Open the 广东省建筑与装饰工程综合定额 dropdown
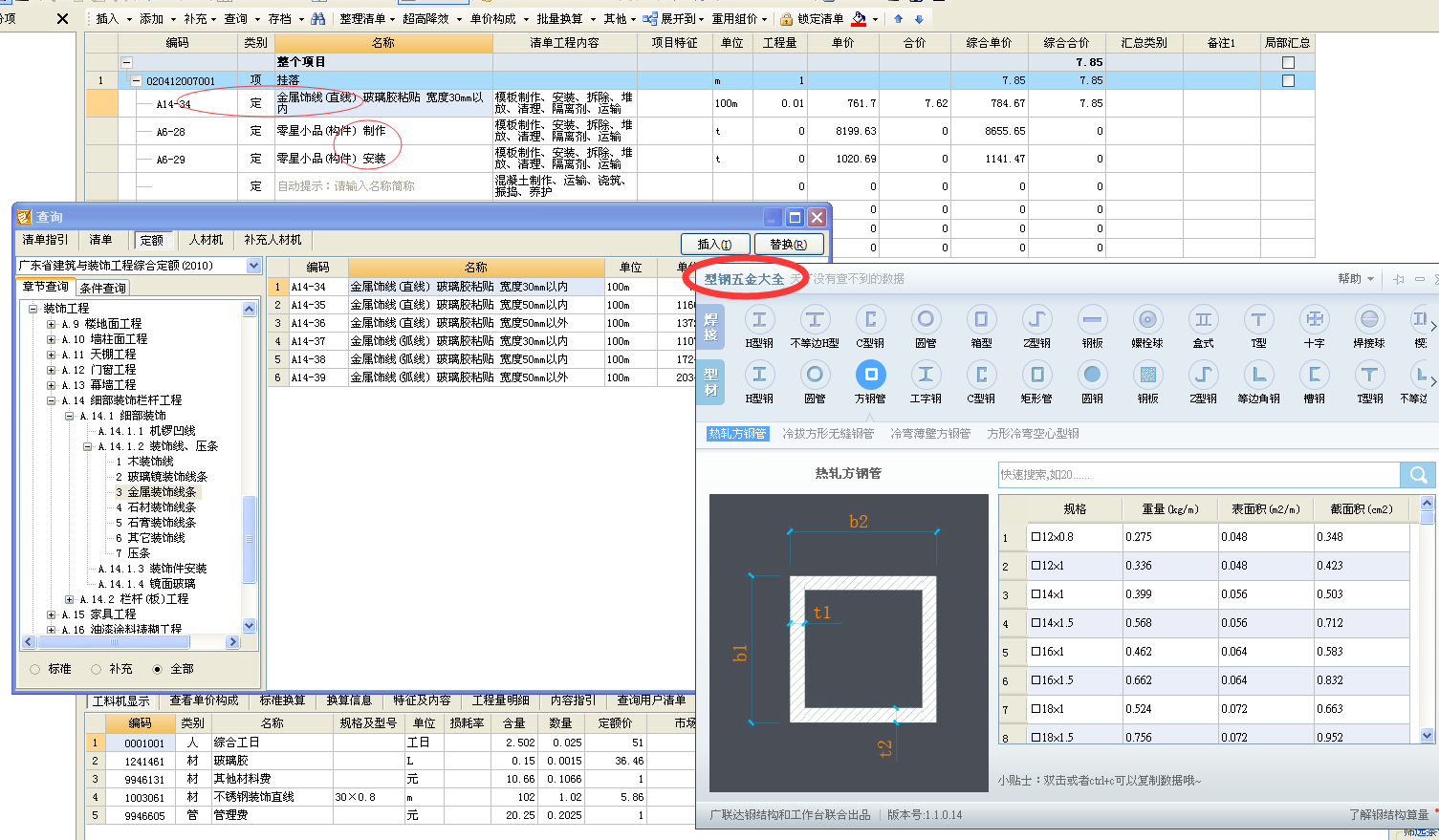 coord(253,266)
